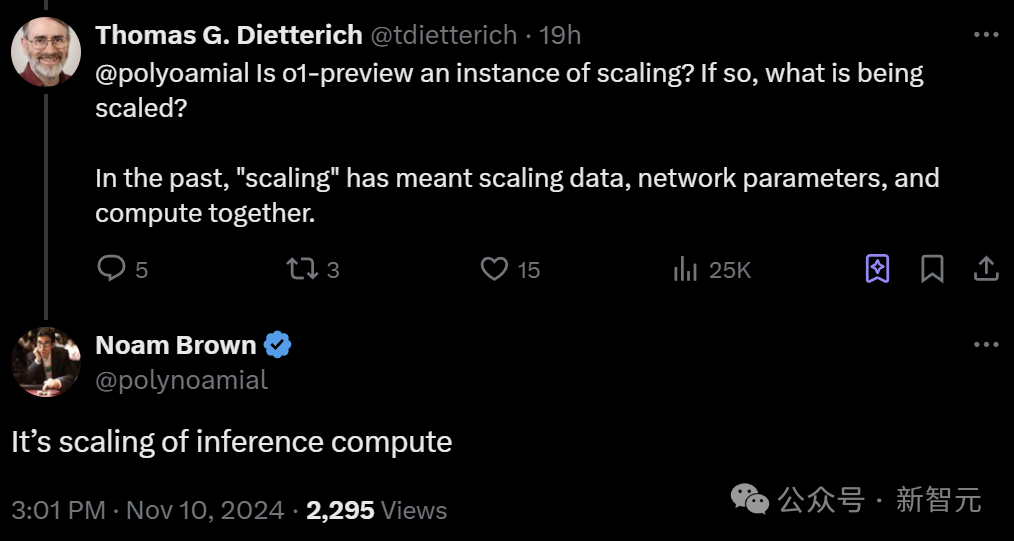
Task: Open Thomas G. Dietterich's profile picture
Action: (x=46, y=52)
